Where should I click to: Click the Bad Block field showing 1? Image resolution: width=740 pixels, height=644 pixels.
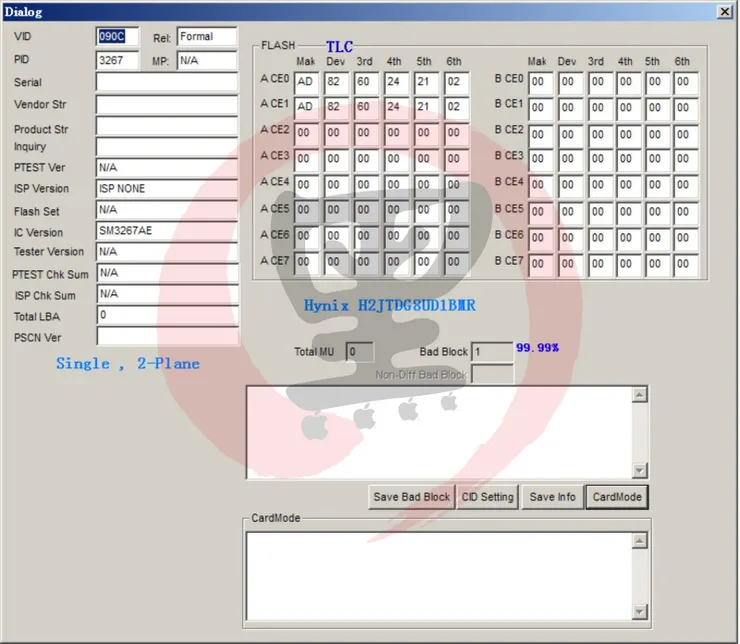pyautogui.click(x=492, y=352)
